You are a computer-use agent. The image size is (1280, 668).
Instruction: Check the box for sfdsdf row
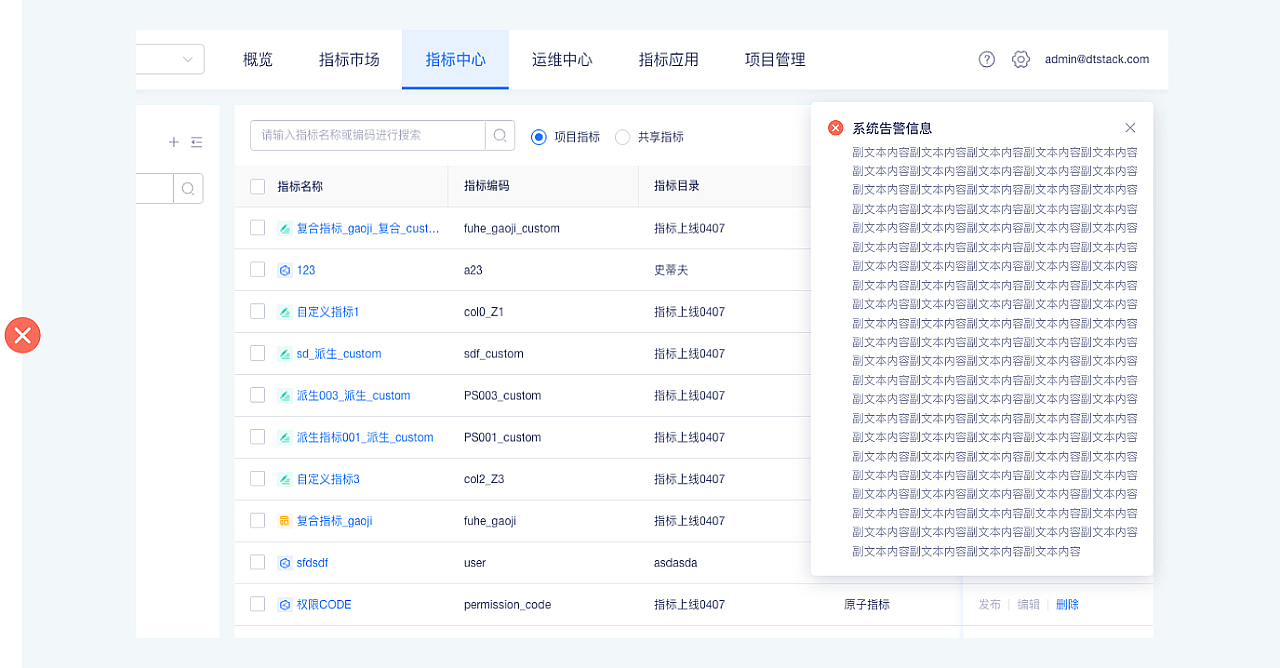coord(258,562)
